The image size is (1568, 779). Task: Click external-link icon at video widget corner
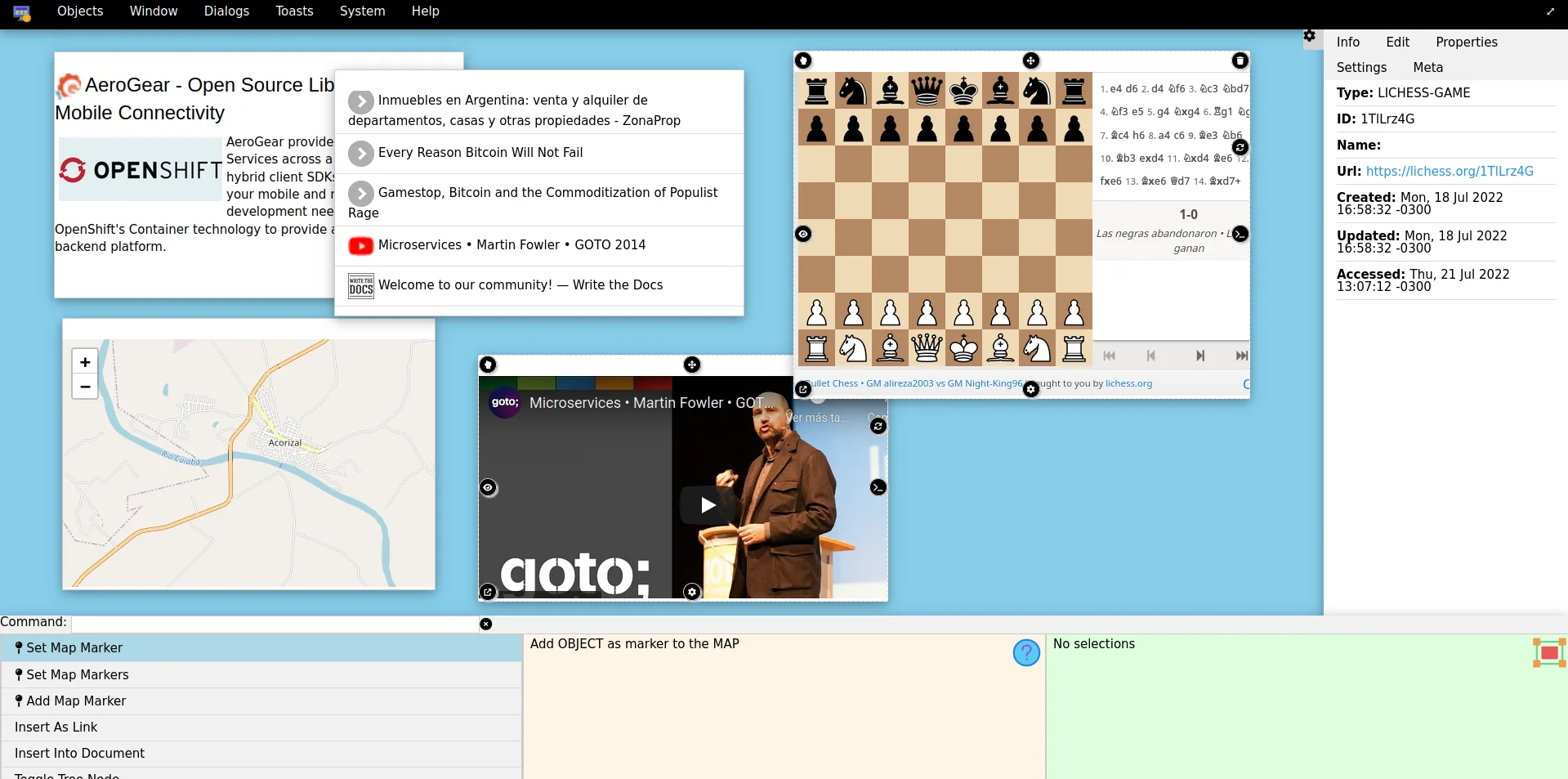488,592
